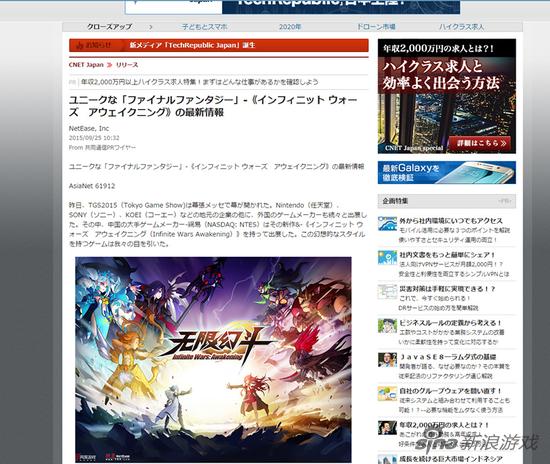This screenshot has height=464, width=550.
Task: Open 自社のグループウェアを問い直す article
Action: [451, 391]
